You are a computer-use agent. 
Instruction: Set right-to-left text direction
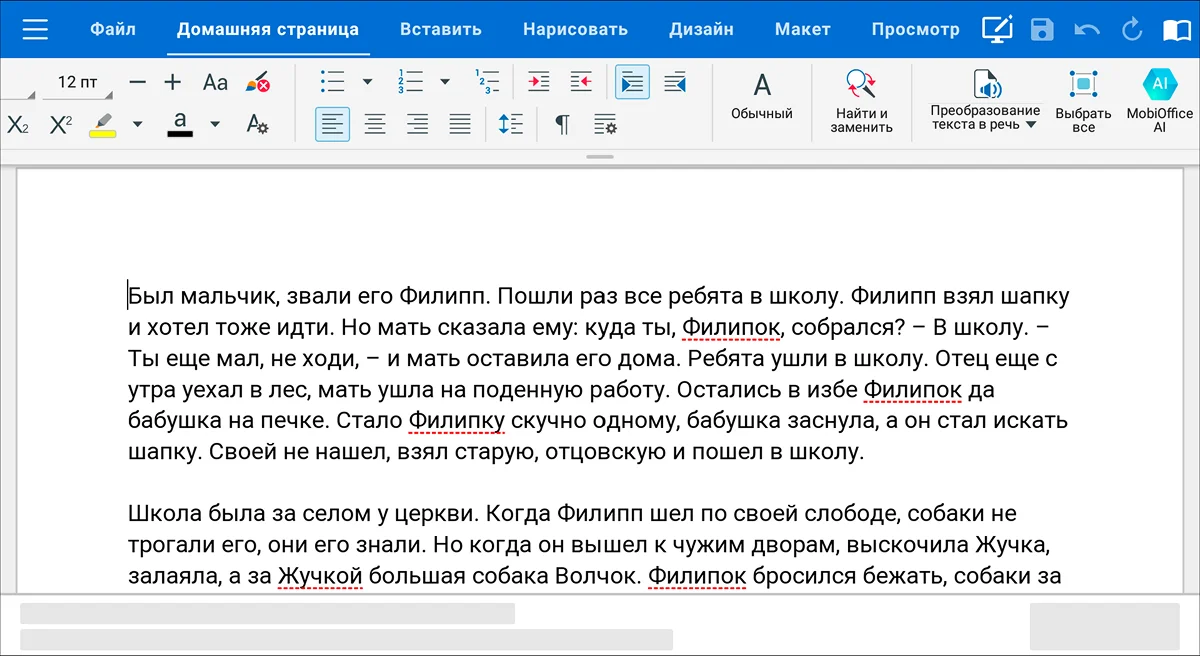point(675,82)
